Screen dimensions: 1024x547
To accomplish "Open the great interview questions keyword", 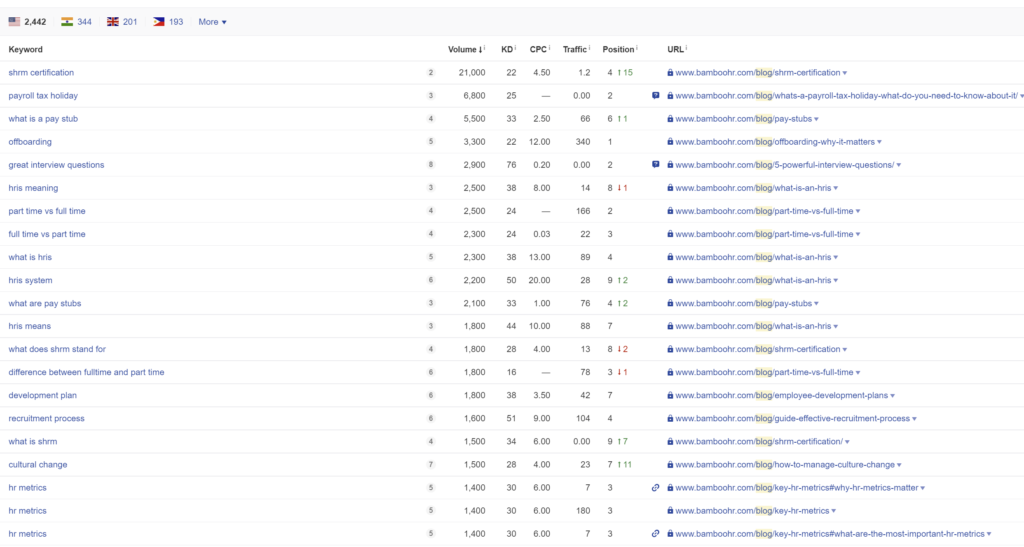I will point(56,164).
